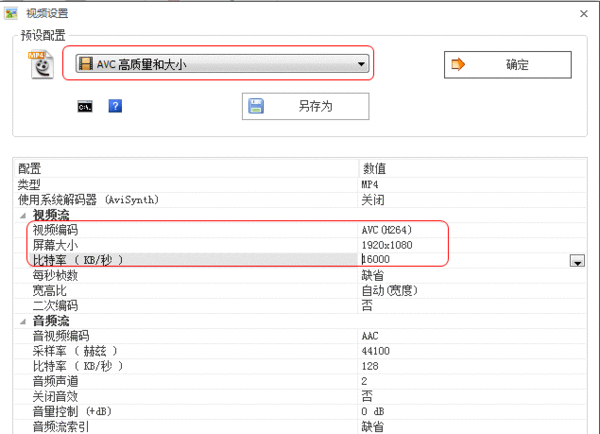
Task: Click the MP4 format icon
Action: coord(39,63)
